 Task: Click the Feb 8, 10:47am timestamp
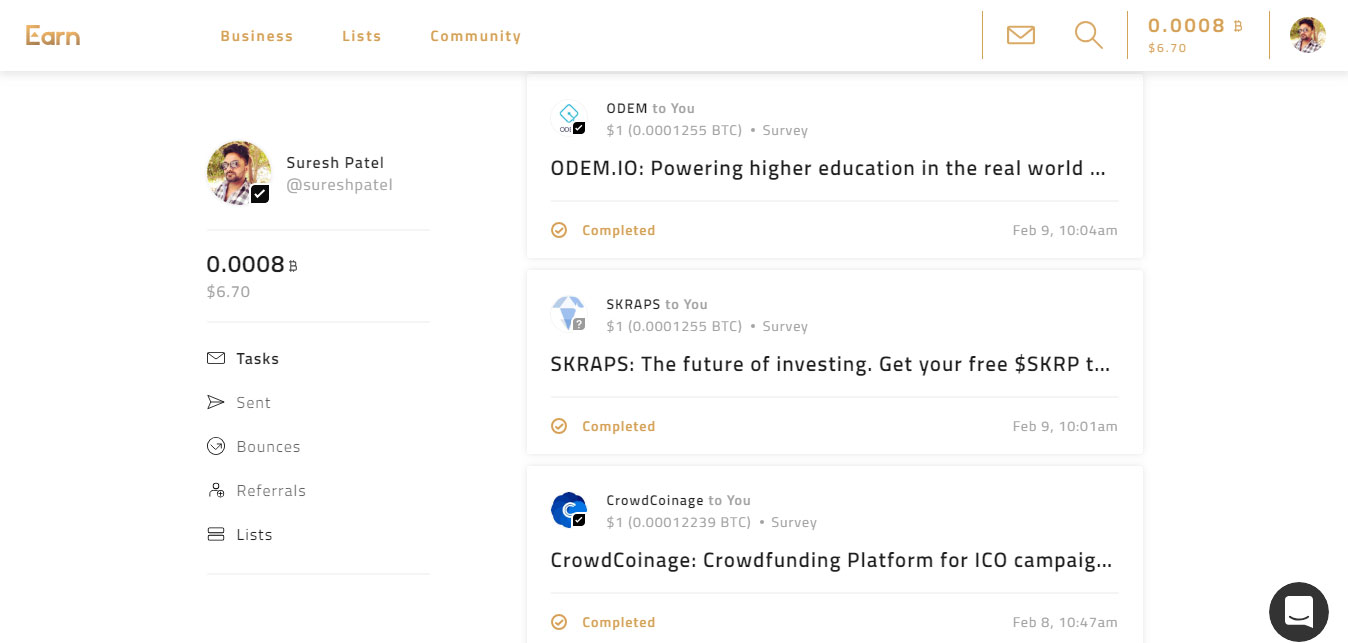click(x=1065, y=622)
